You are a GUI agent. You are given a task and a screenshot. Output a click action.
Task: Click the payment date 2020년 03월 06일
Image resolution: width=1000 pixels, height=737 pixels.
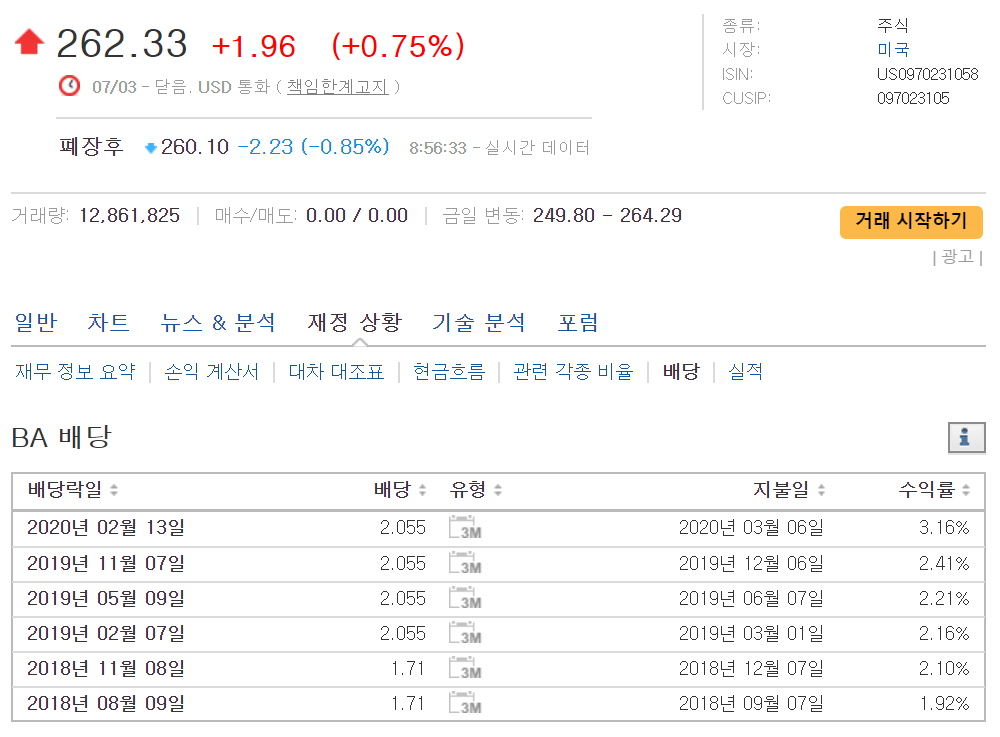coord(751,527)
